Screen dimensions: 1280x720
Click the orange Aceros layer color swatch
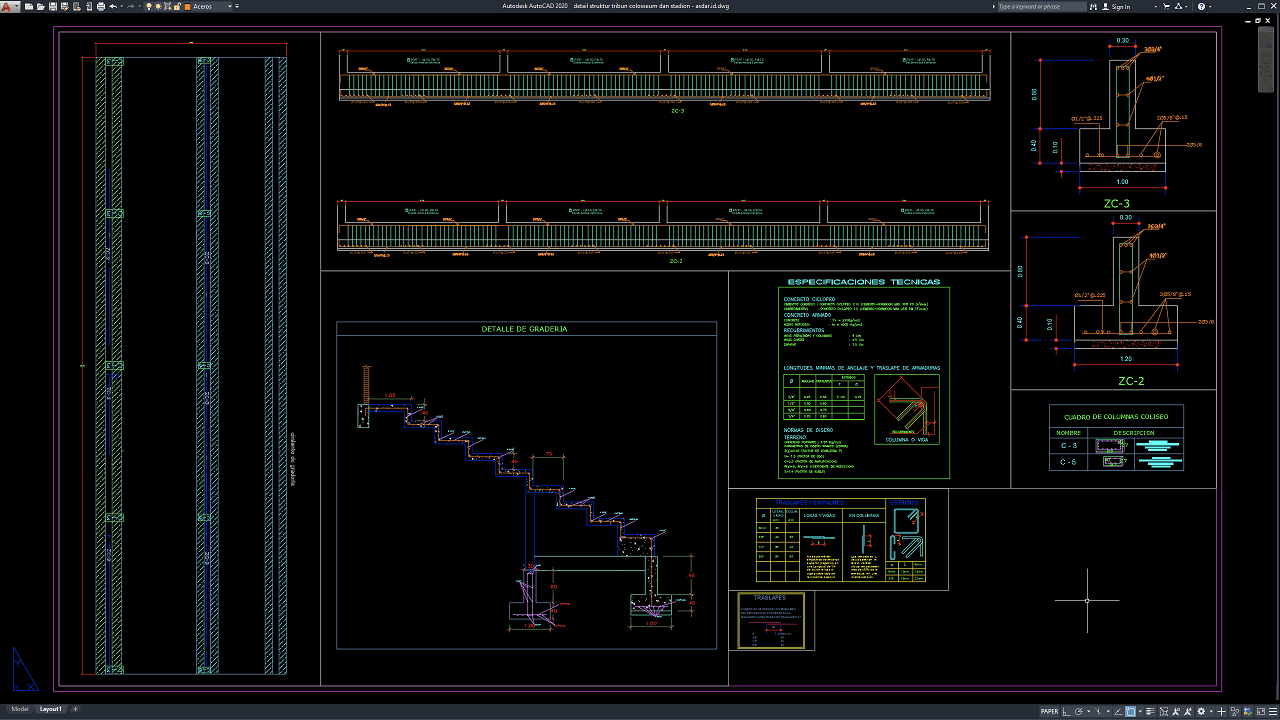(187, 6)
